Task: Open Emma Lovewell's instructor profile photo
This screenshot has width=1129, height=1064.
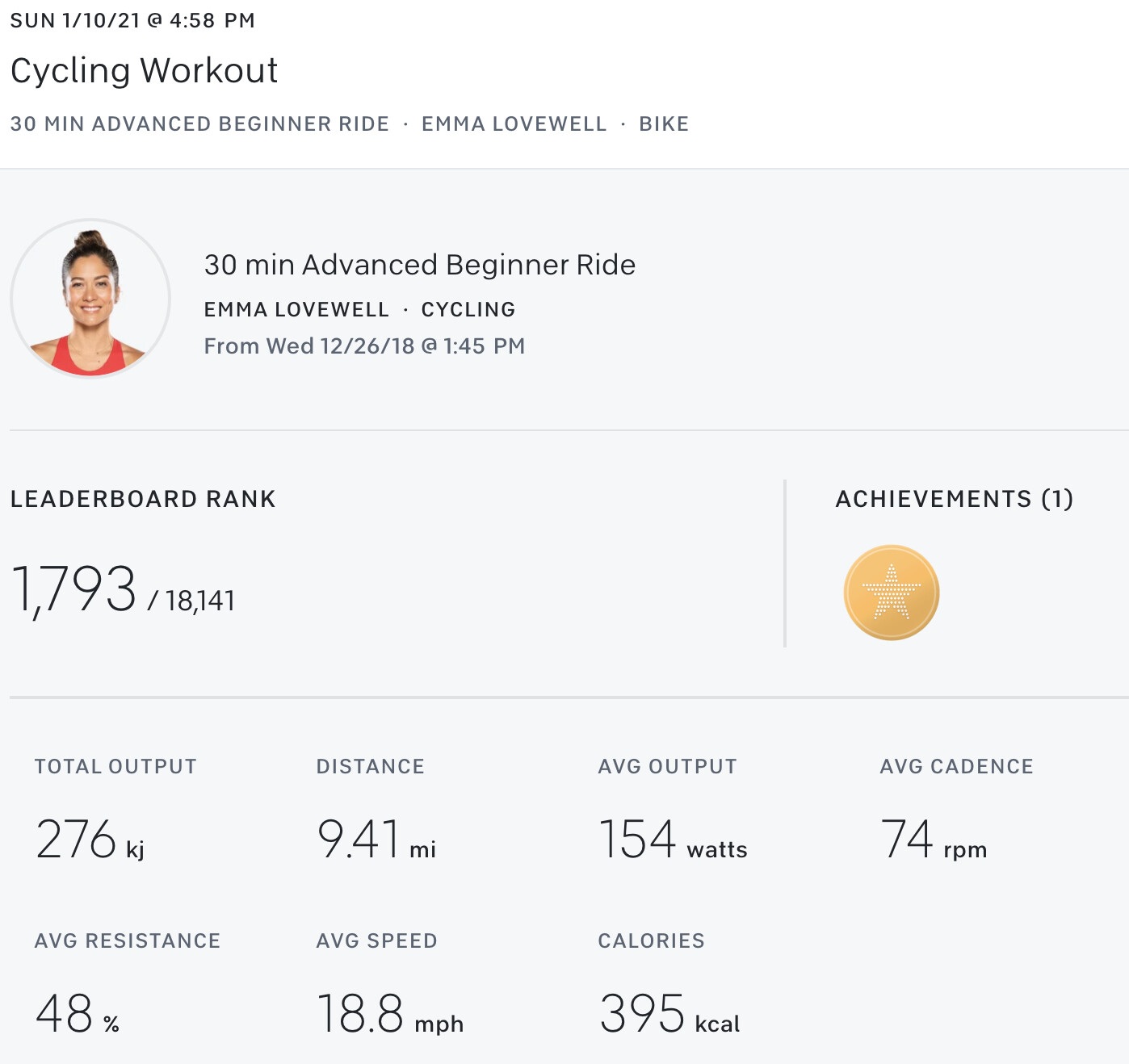Action: click(90, 299)
